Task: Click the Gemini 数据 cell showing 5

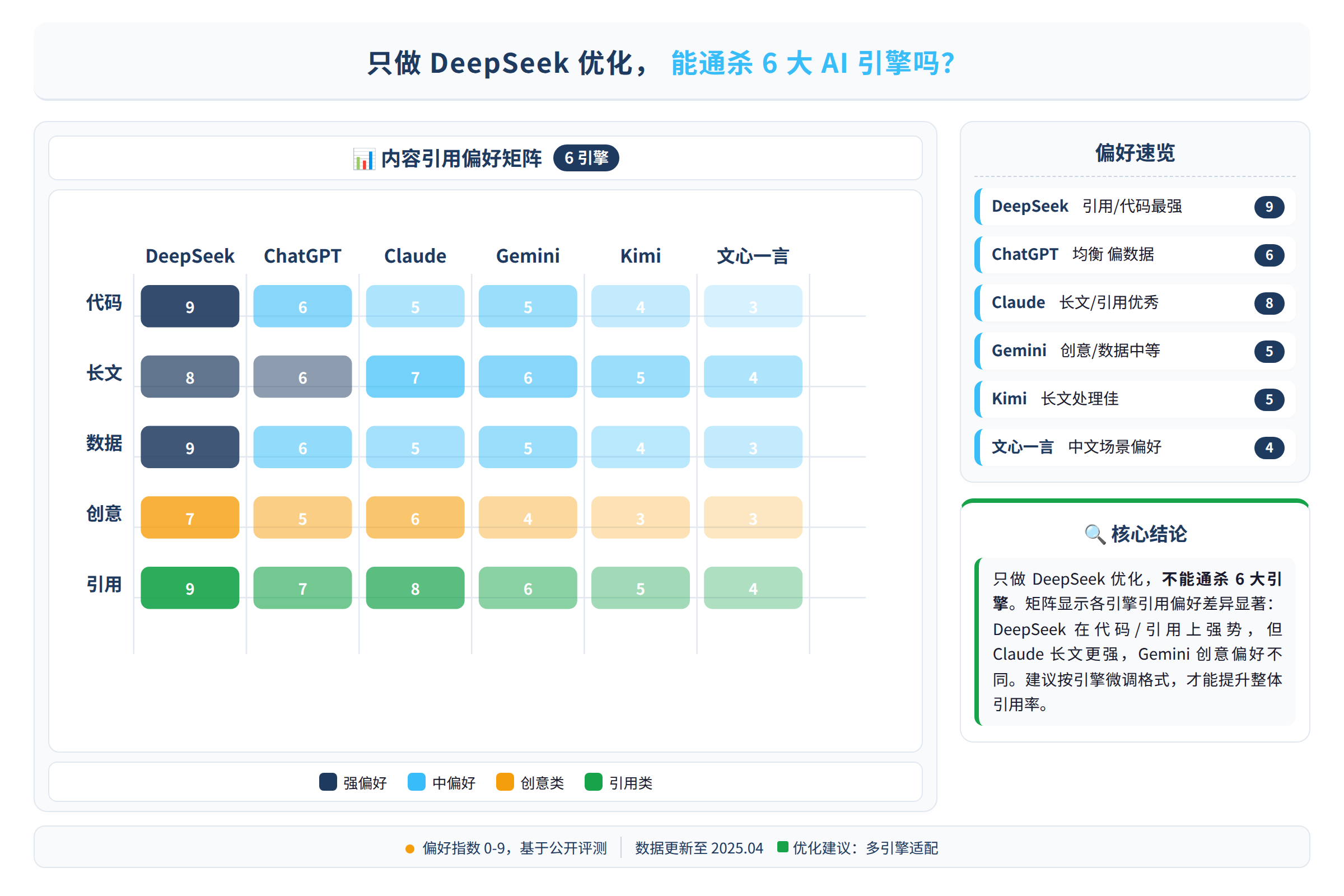Action: coord(528,447)
